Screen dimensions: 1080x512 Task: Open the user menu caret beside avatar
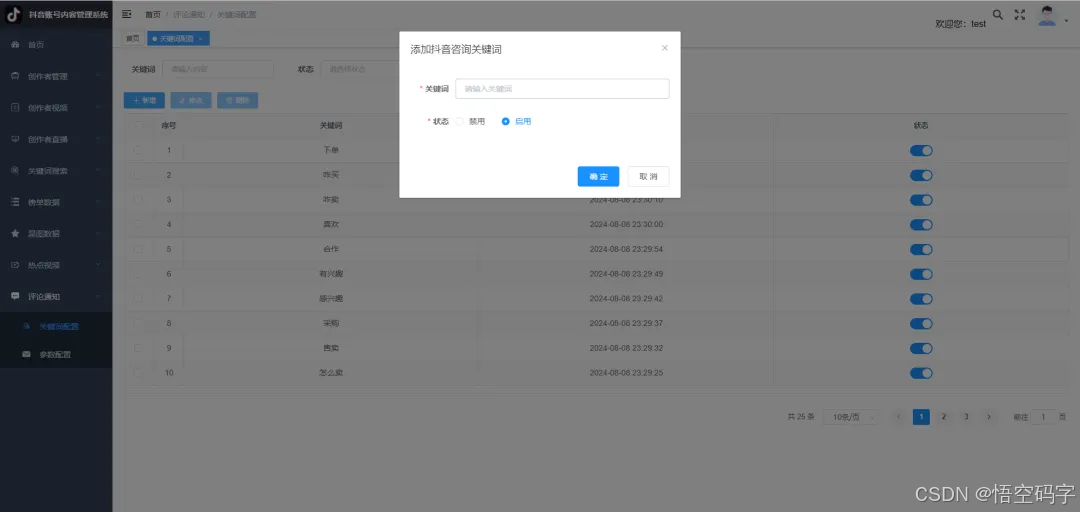(x=1066, y=23)
